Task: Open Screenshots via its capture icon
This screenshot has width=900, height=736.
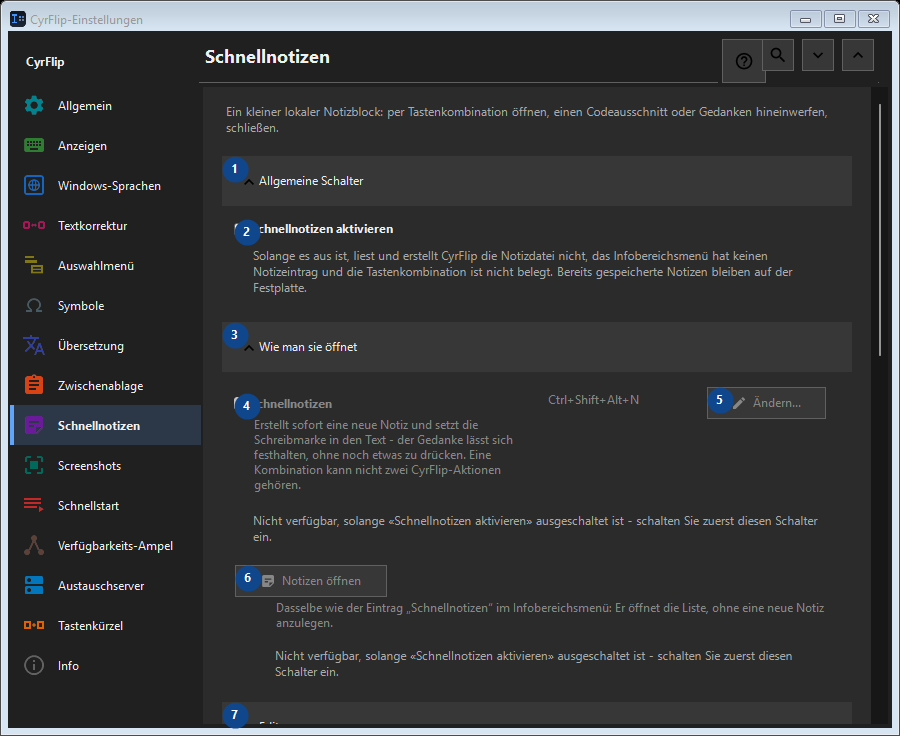Action: click(34, 465)
